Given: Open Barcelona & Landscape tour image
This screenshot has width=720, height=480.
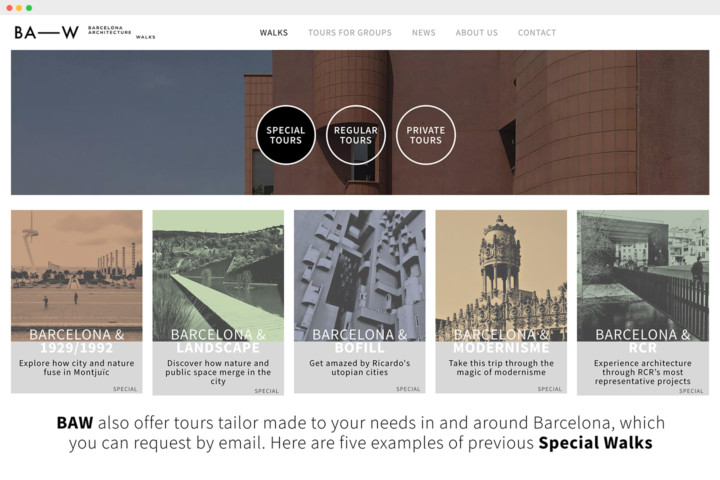Looking at the screenshot, I should [218, 270].
